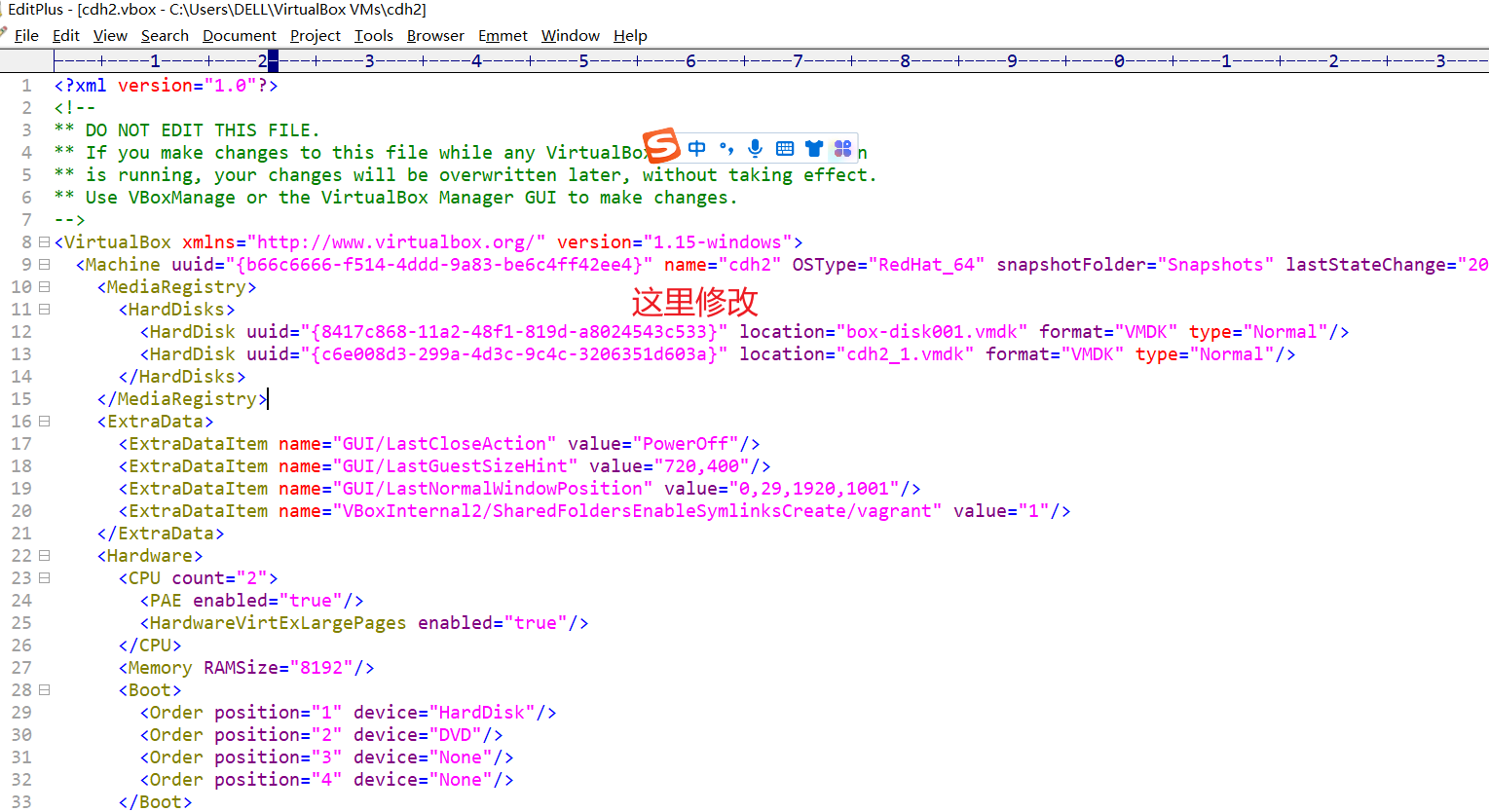Viewport: 1489px width, 812px height.
Task: Click the uuid "{8417c868-11a2-48f1-819d-a8024543c533}"
Action: [x=514, y=332]
